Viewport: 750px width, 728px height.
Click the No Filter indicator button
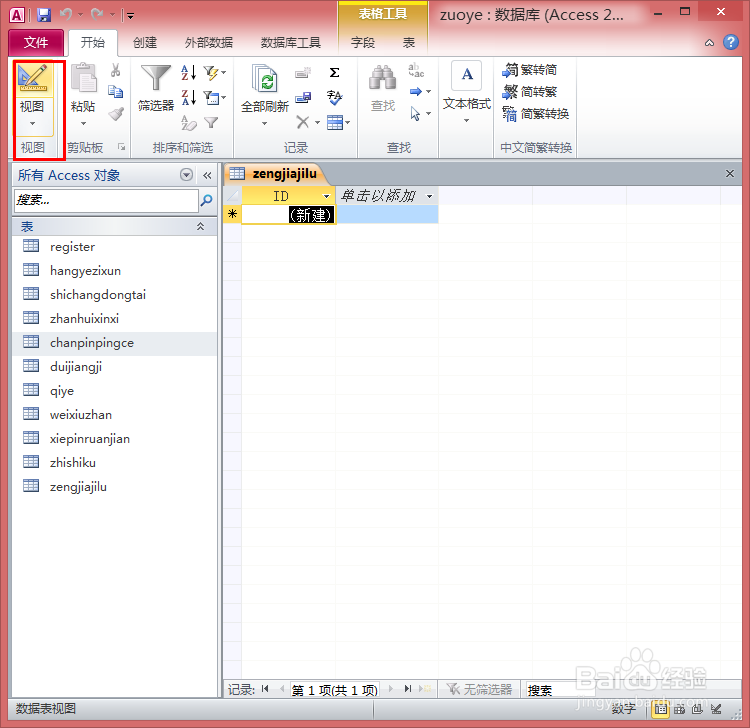(479, 689)
